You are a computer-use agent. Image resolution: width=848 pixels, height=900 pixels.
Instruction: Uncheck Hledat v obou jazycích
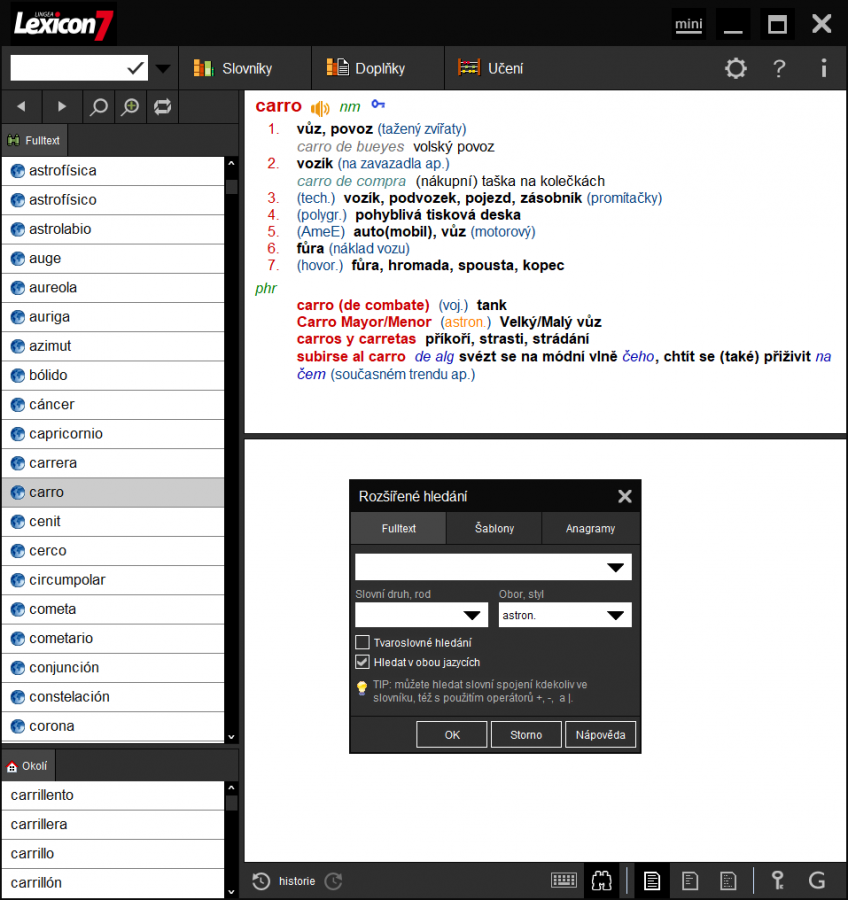click(x=362, y=661)
